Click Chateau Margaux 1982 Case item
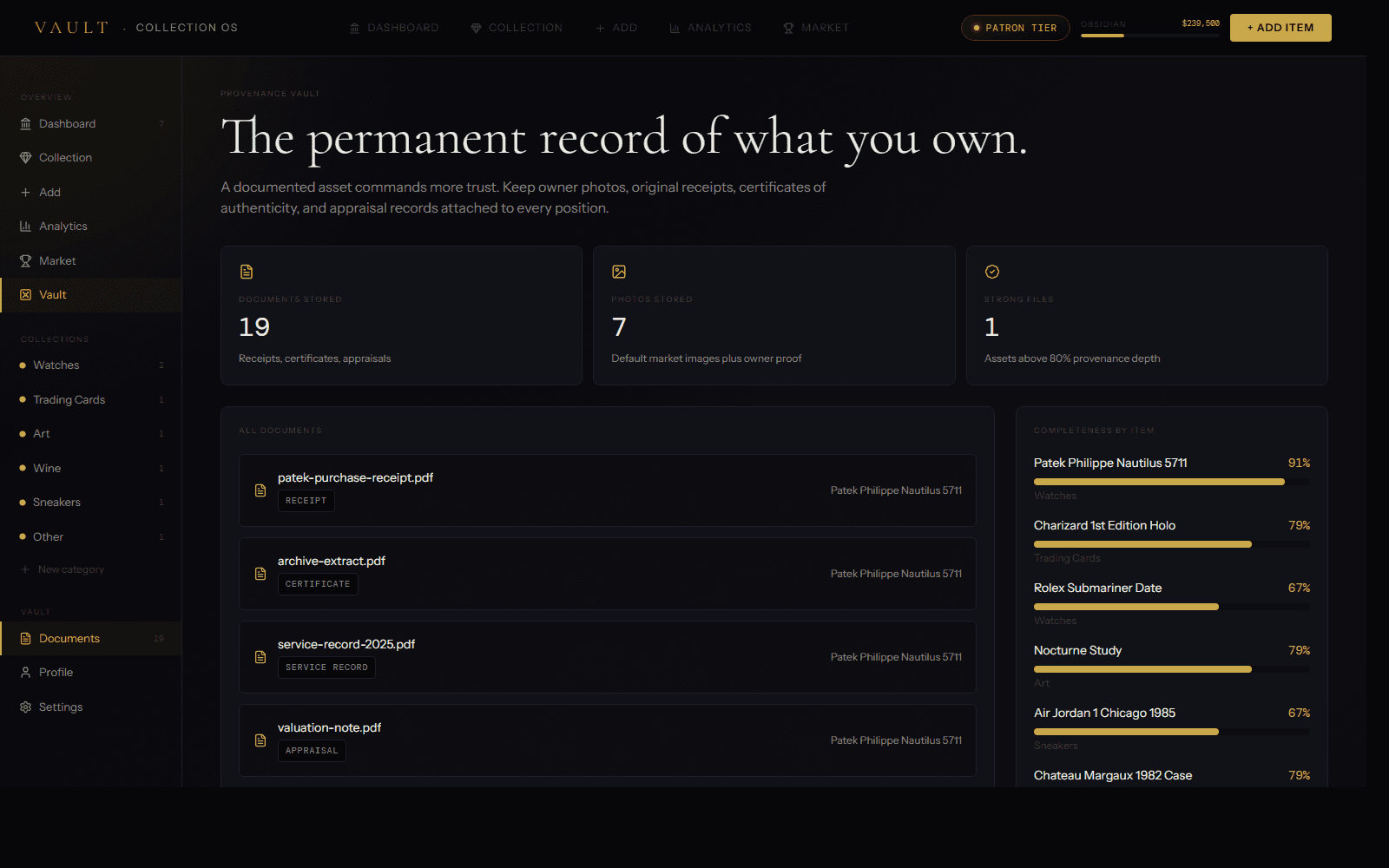The width and height of the screenshot is (1389, 868). 1113,775
